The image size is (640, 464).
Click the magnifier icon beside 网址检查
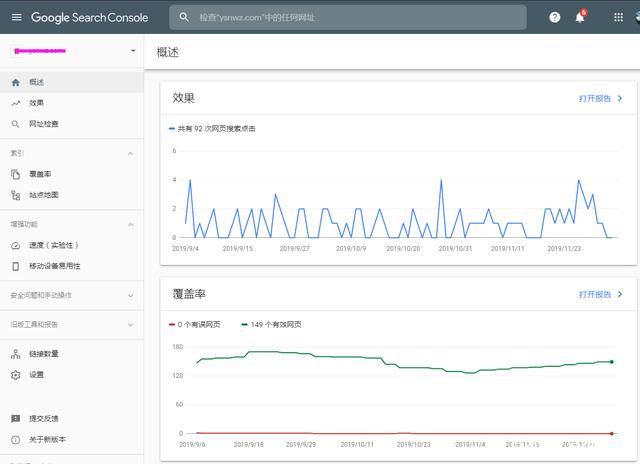pos(16,124)
